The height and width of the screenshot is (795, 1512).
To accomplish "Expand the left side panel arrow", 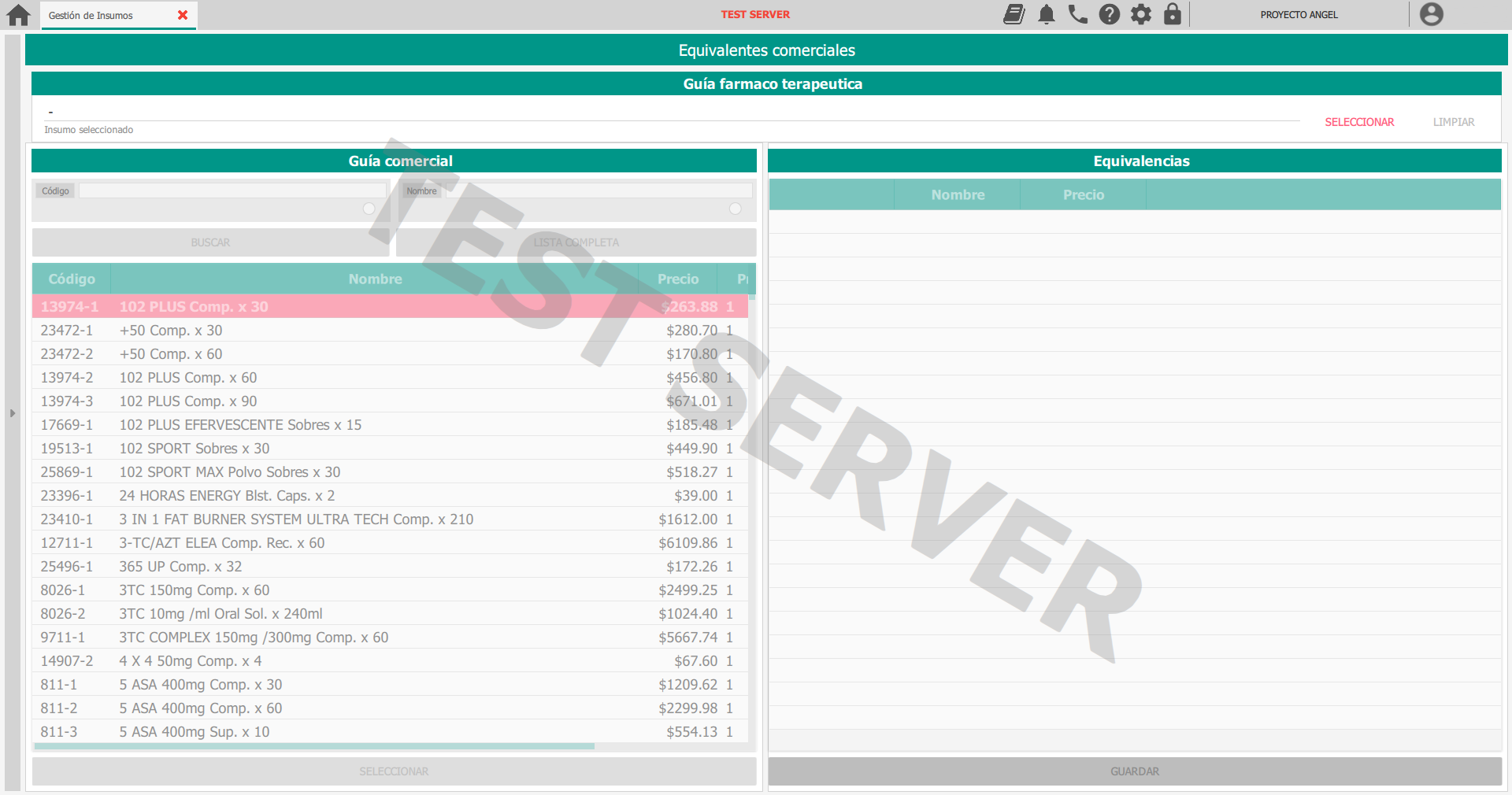I will tap(13, 412).
